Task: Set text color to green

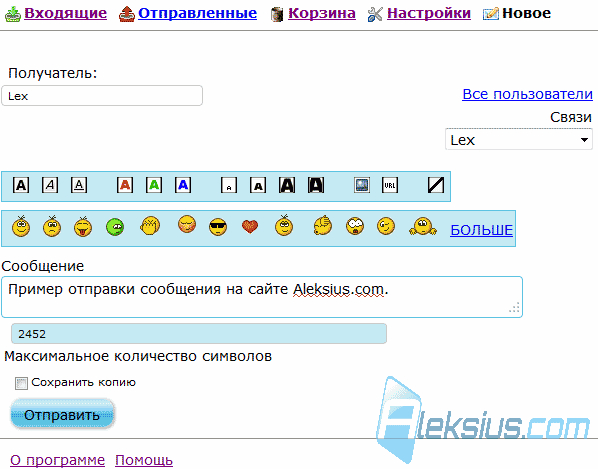Action: coord(154,185)
